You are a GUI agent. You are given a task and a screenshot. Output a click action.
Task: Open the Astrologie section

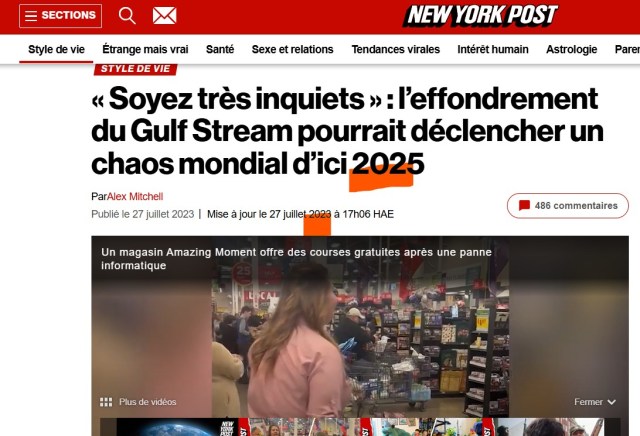(x=571, y=49)
